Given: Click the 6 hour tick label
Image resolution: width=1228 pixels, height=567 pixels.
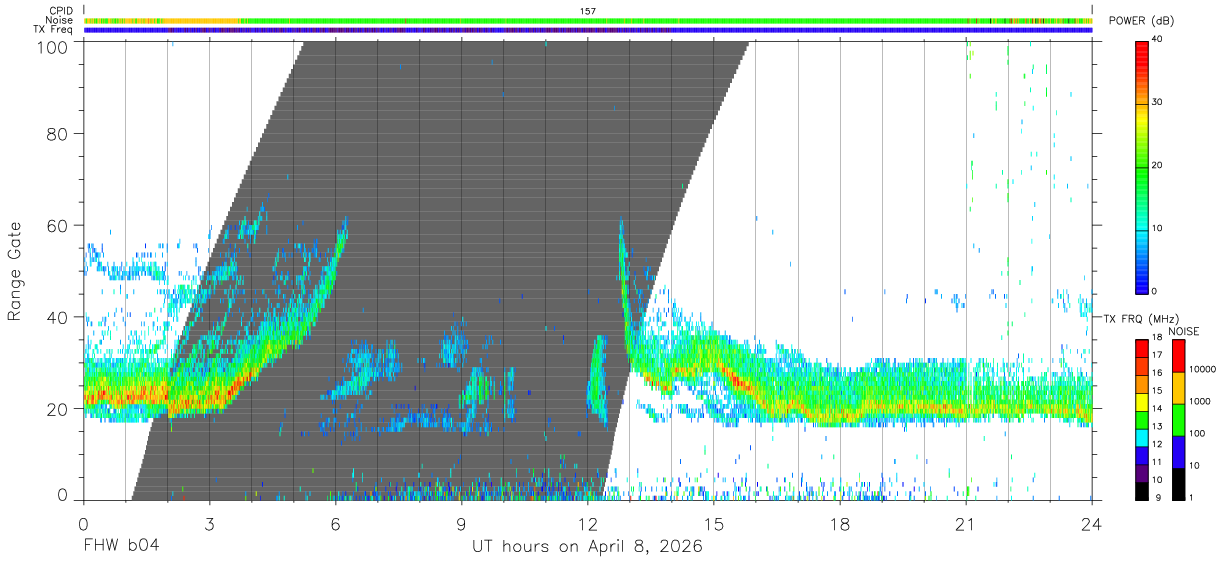Looking at the screenshot, I should coord(335,523).
